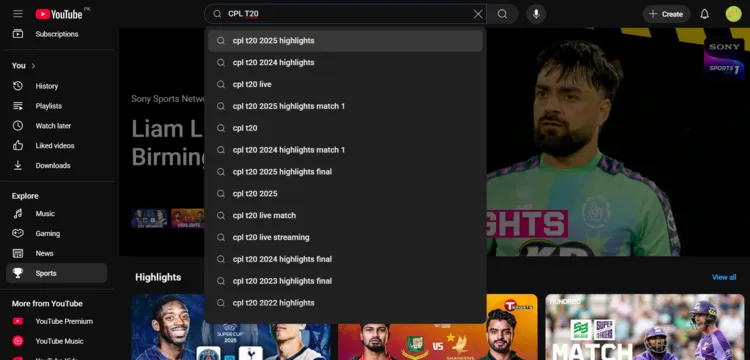The height and width of the screenshot is (360, 750).
Task: Click the News icon
Action: (x=18, y=253)
